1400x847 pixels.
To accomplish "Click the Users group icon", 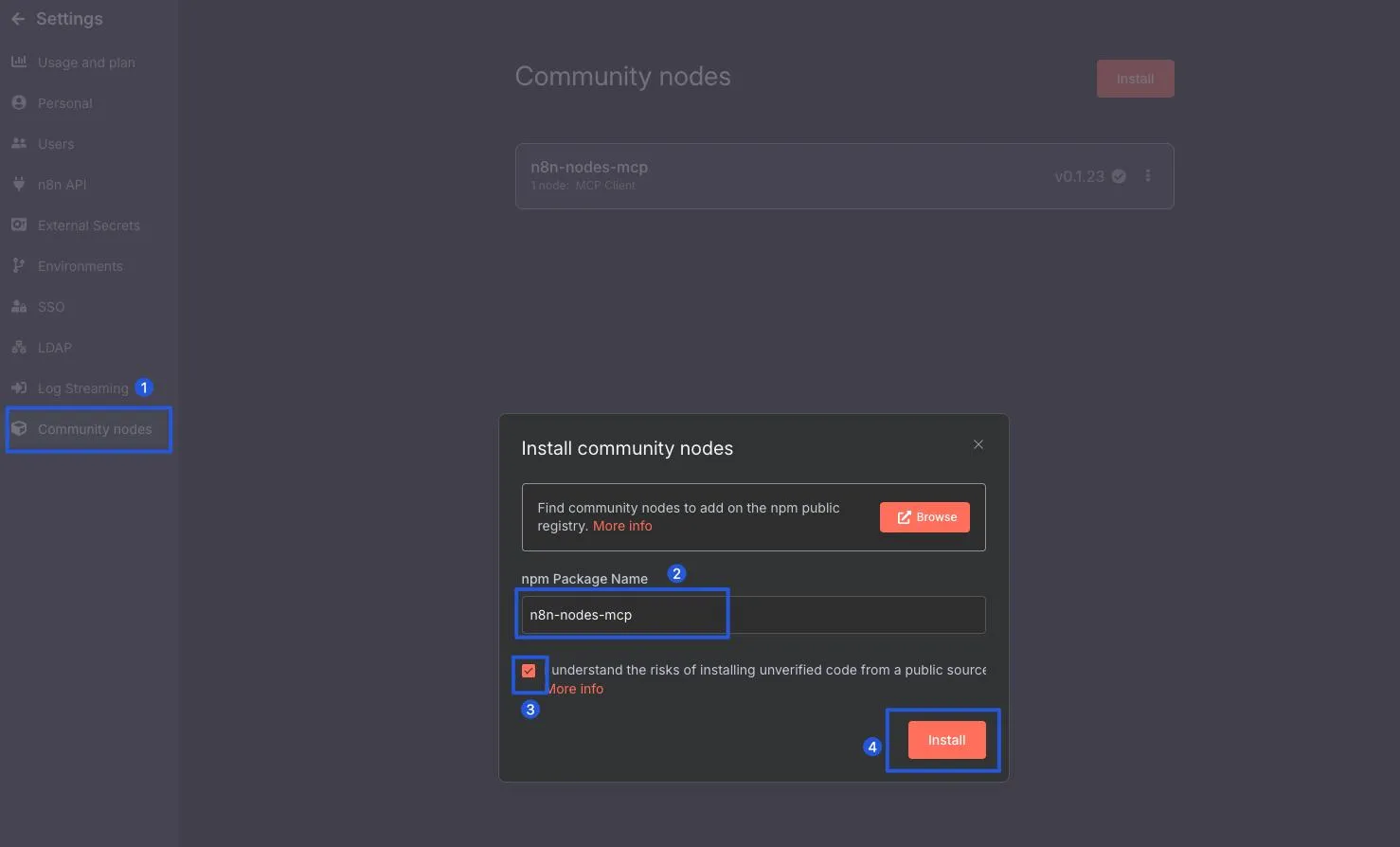I will tap(18, 143).
